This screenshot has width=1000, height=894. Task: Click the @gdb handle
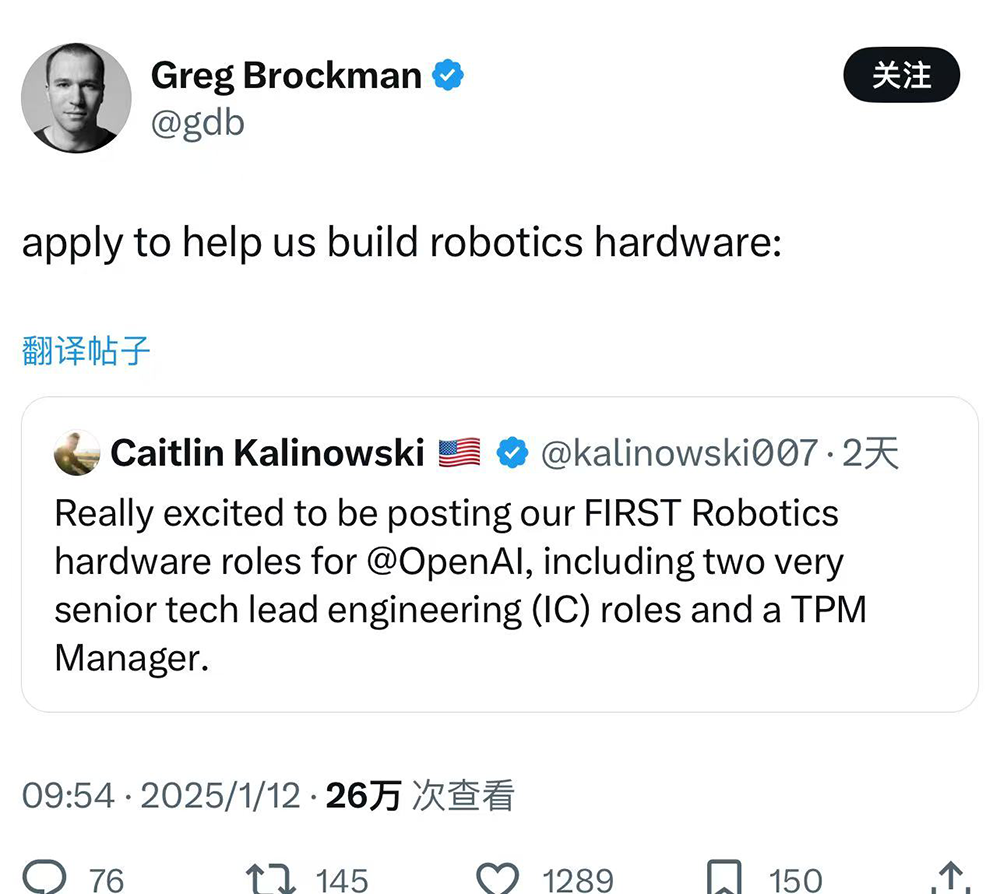point(197,123)
